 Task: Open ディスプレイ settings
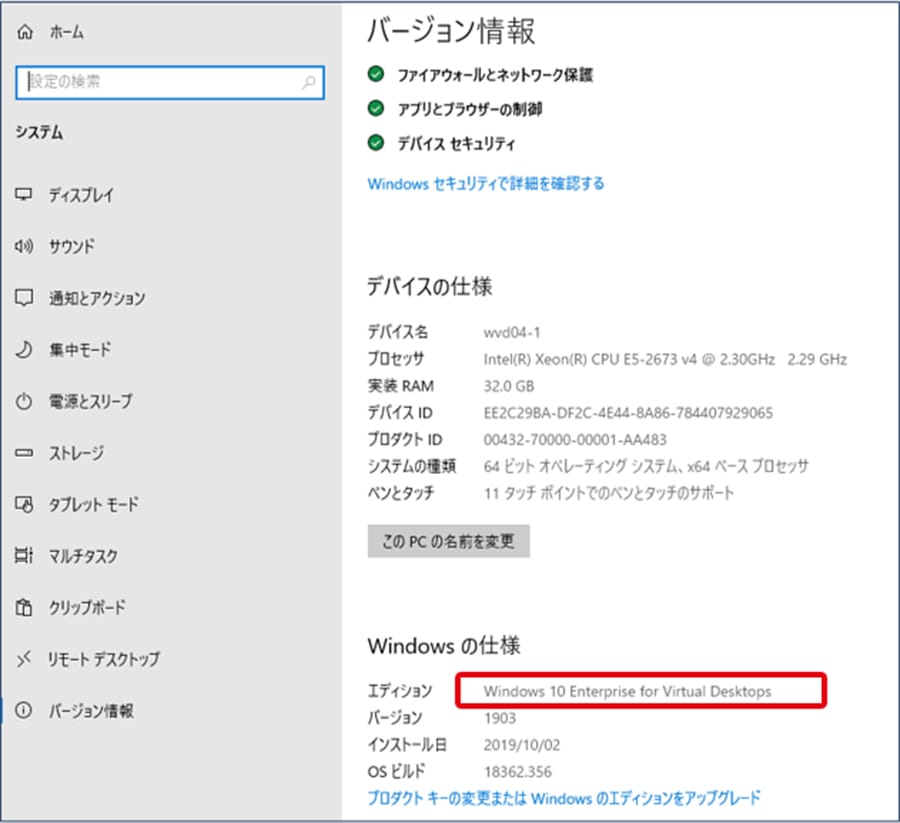(82, 195)
